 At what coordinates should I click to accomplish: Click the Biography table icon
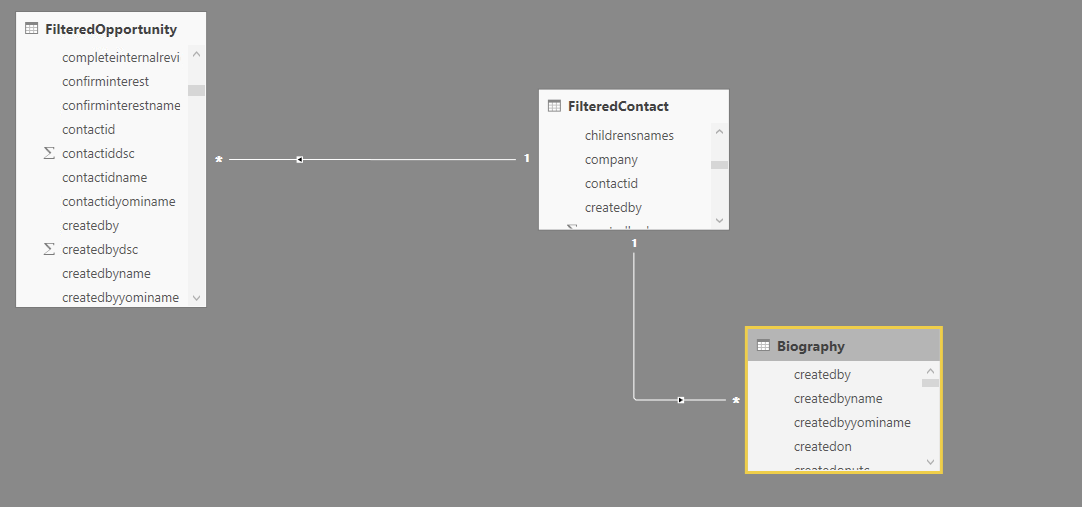(763, 346)
